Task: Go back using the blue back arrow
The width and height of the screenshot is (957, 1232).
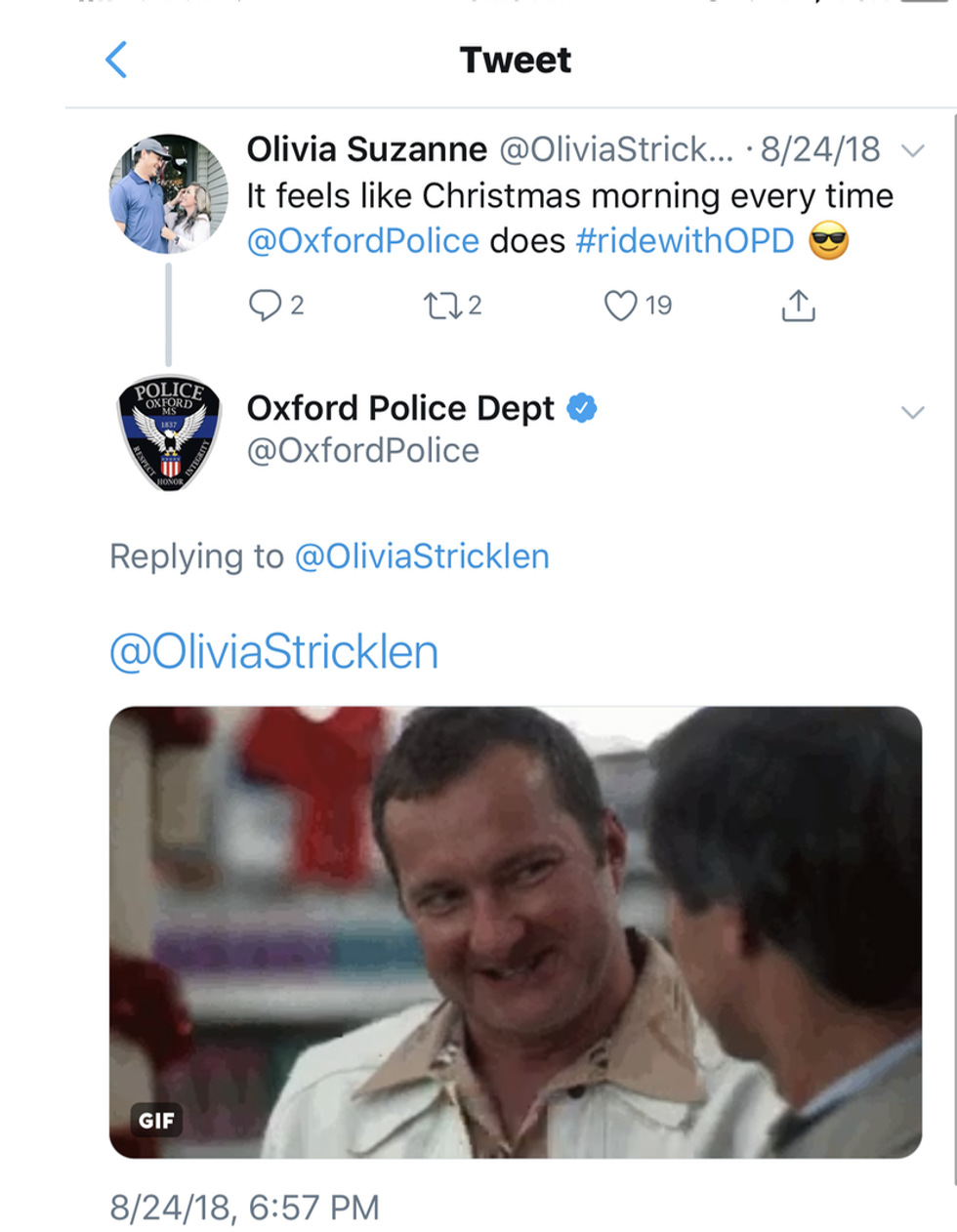Action: coord(116,60)
